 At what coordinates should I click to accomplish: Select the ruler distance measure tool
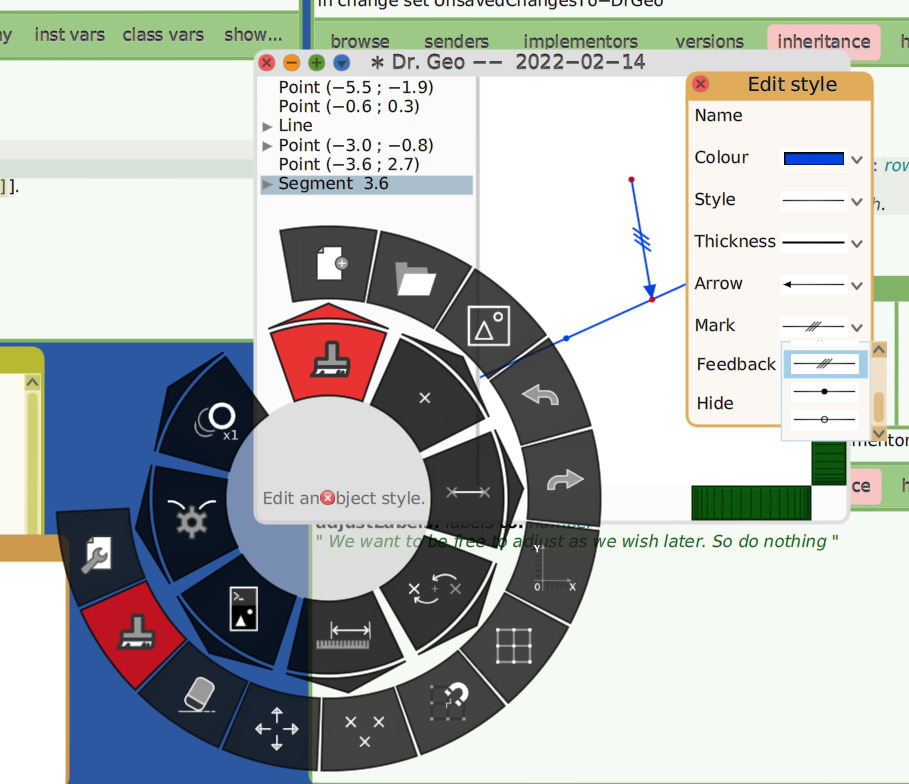[x=343, y=635]
